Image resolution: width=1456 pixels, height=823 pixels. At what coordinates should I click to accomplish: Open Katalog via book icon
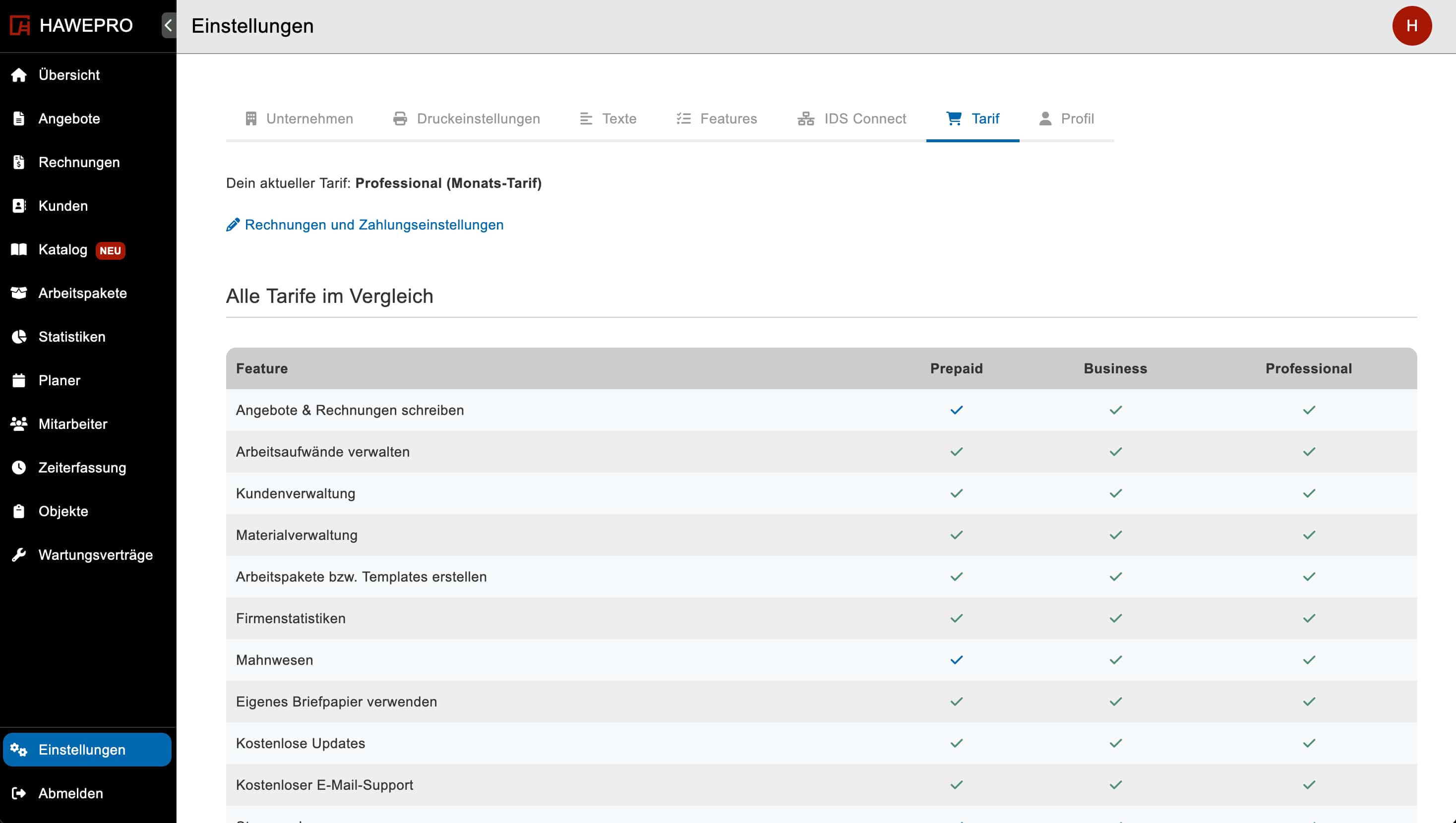click(19, 249)
